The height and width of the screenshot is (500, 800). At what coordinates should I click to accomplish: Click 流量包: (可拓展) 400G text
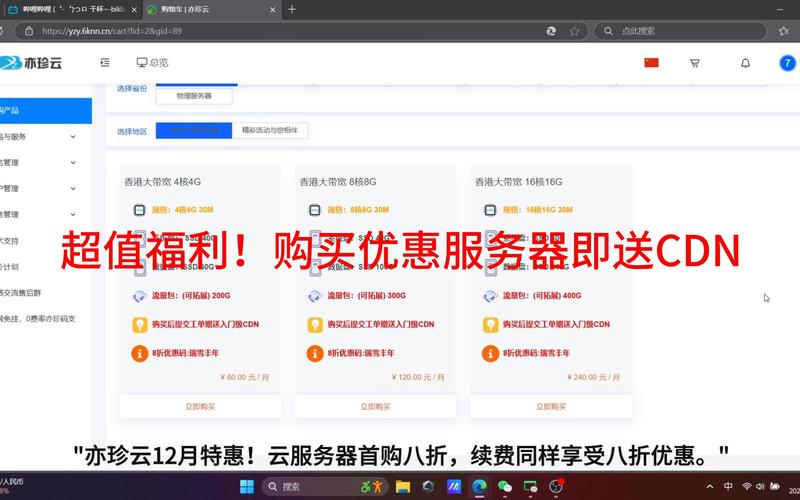tap(542, 296)
